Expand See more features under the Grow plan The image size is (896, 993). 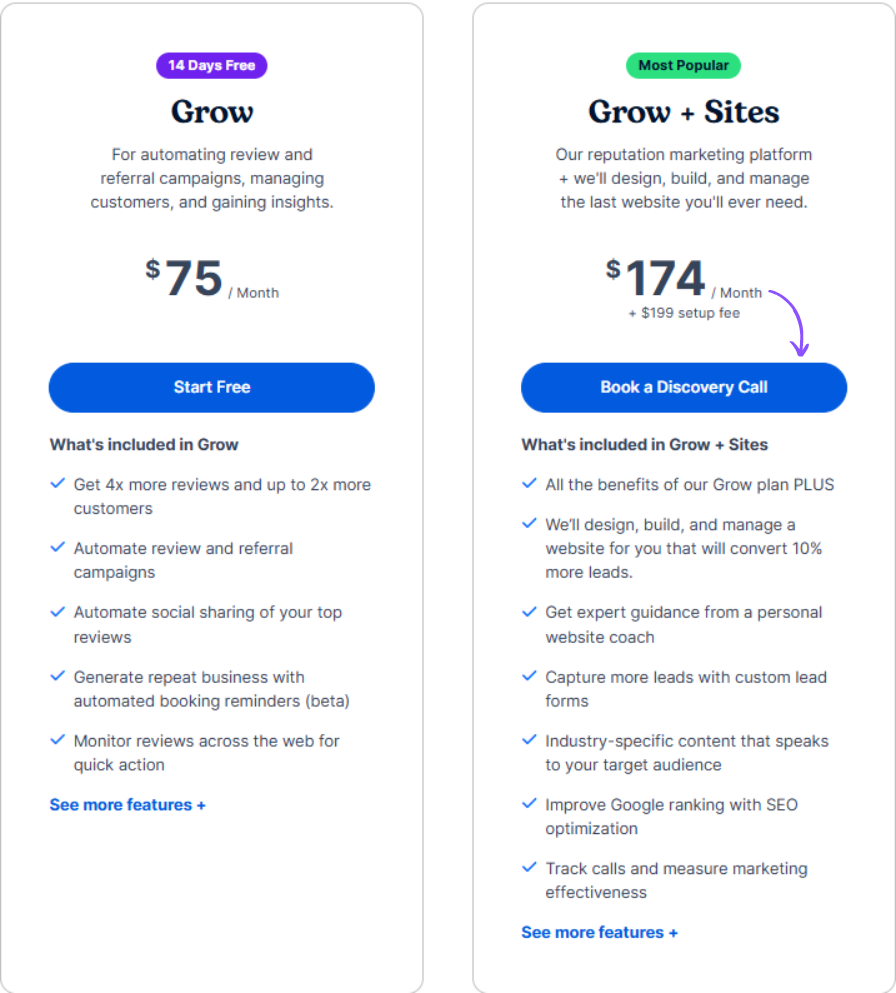(127, 804)
